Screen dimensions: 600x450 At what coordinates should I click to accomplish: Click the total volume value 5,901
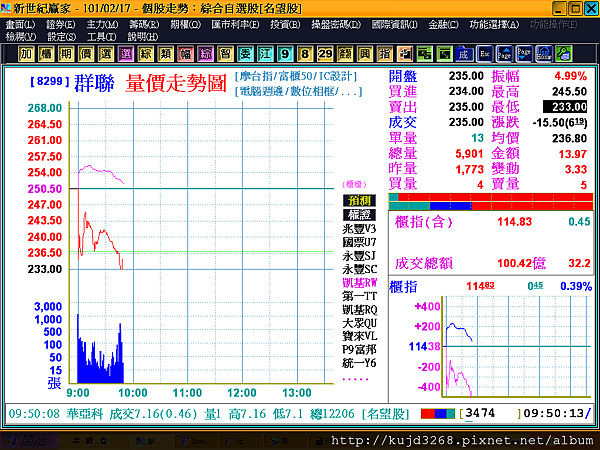click(469, 154)
